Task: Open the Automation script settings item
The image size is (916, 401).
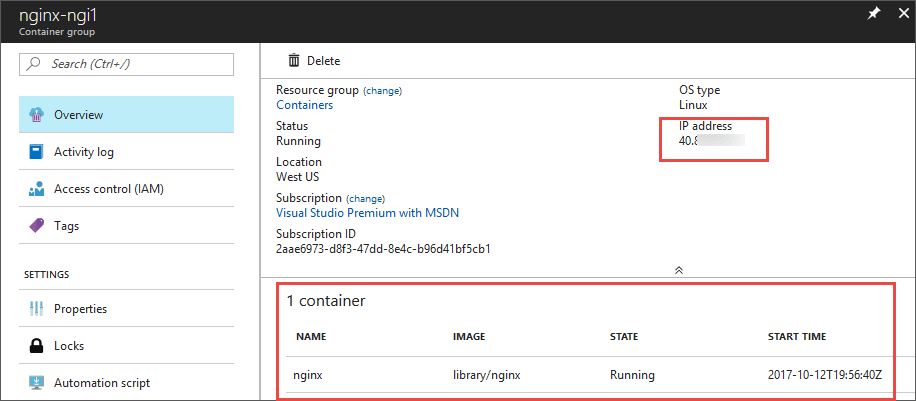Action: [x=127, y=383]
